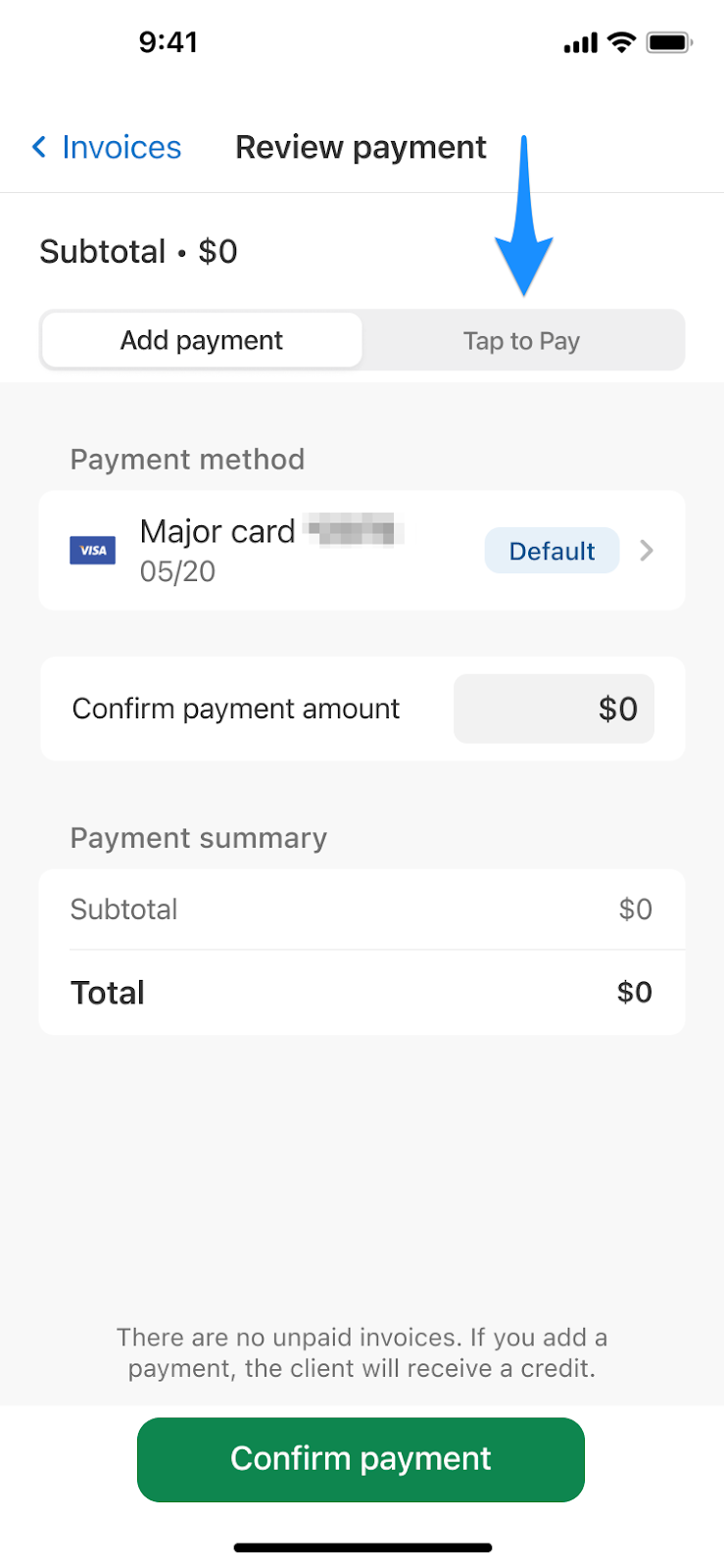Viewport: 724px width, 1568px height.
Task: Click the Review payment title
Action: pyautogui.click(x=361, y=147)
